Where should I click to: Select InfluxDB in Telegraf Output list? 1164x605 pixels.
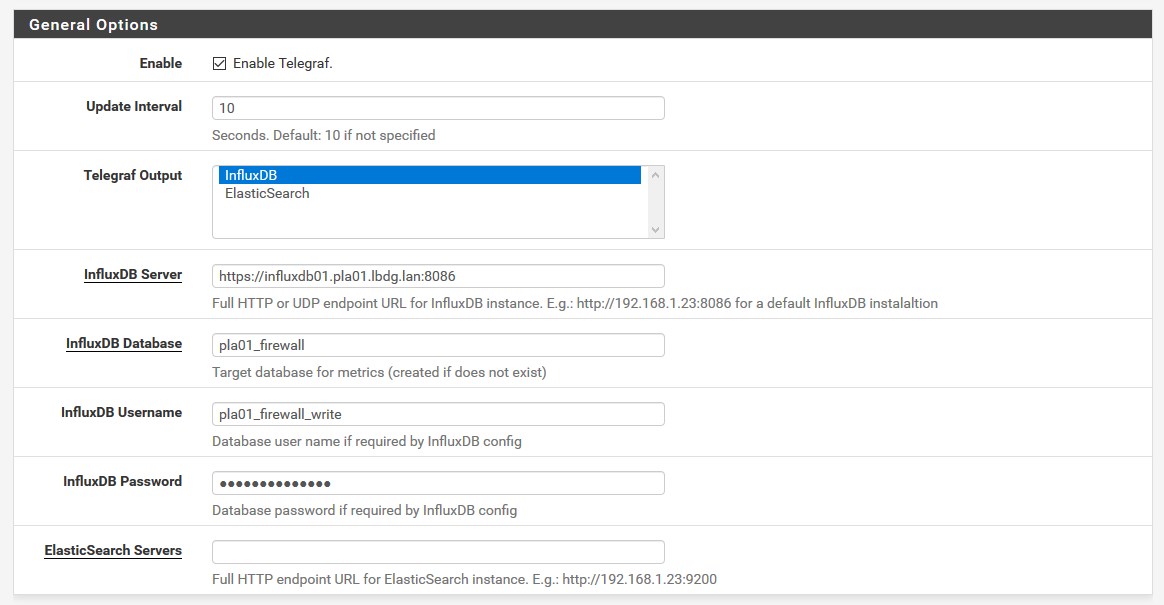click(x=430, y=175)
